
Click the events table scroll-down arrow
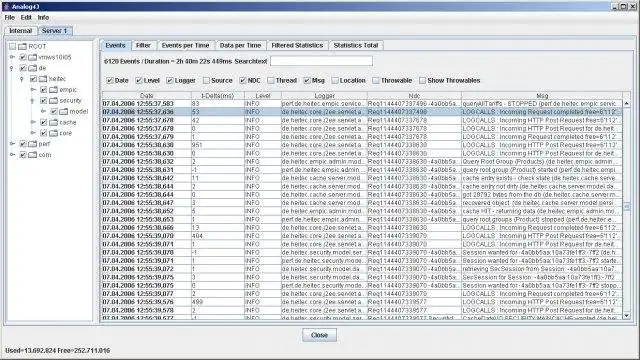(x=627, y=315)
